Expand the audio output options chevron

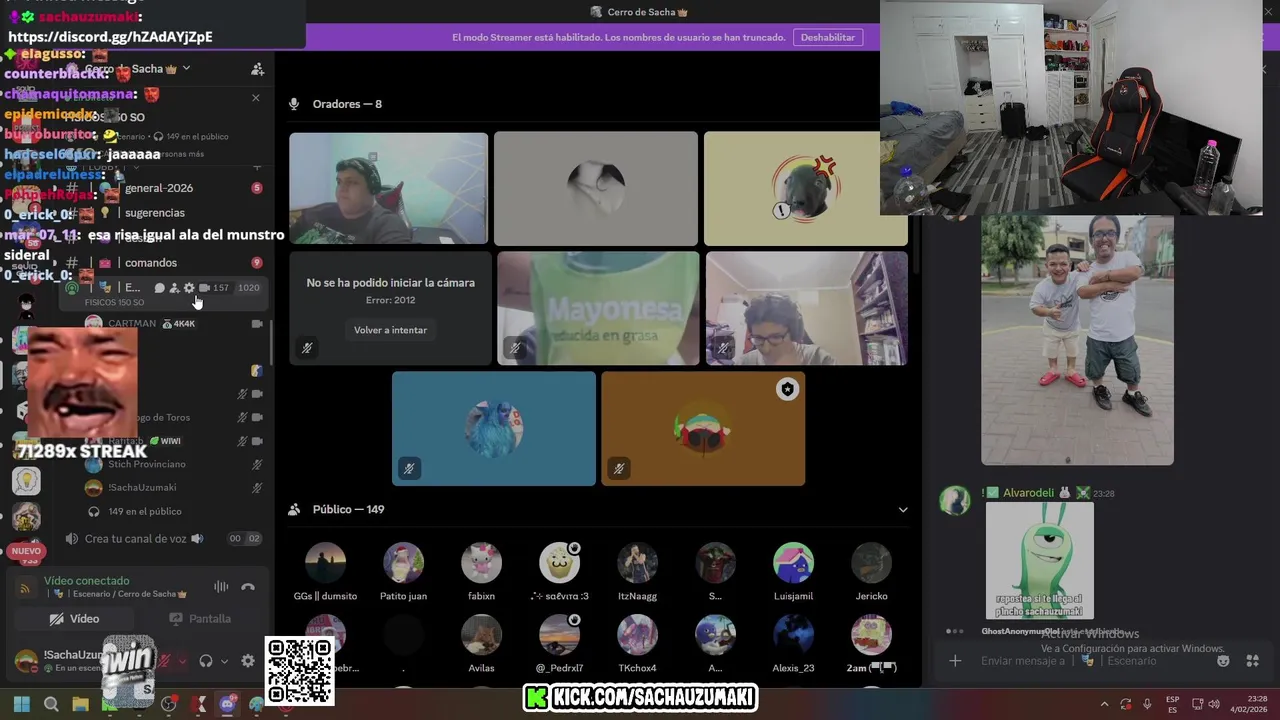pyautogui.click(x=224, y=661)
